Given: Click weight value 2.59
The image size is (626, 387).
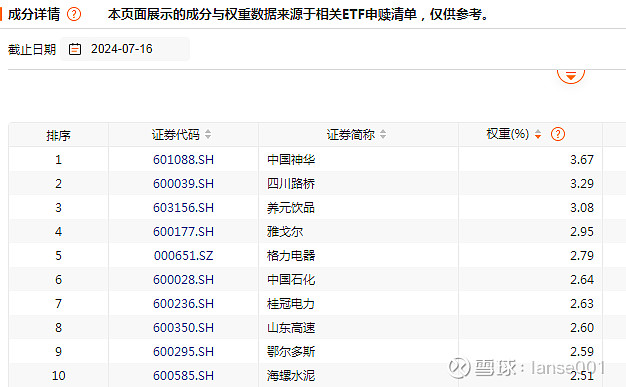Looking at the screenshot, I should [x=582, y=351].
